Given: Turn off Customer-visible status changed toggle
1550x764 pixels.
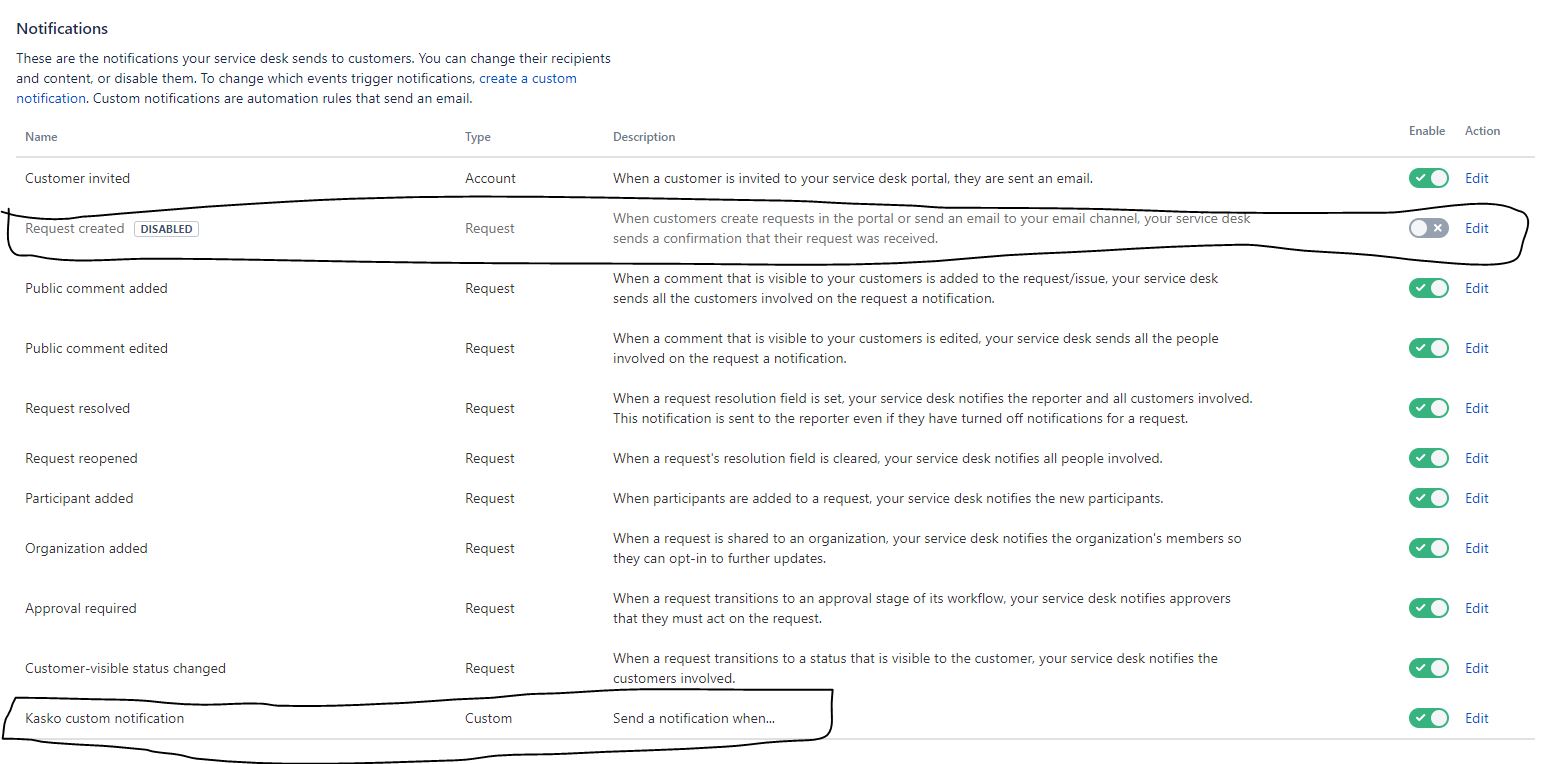Looking at the screenshot, I should (x=1428, y=668).
